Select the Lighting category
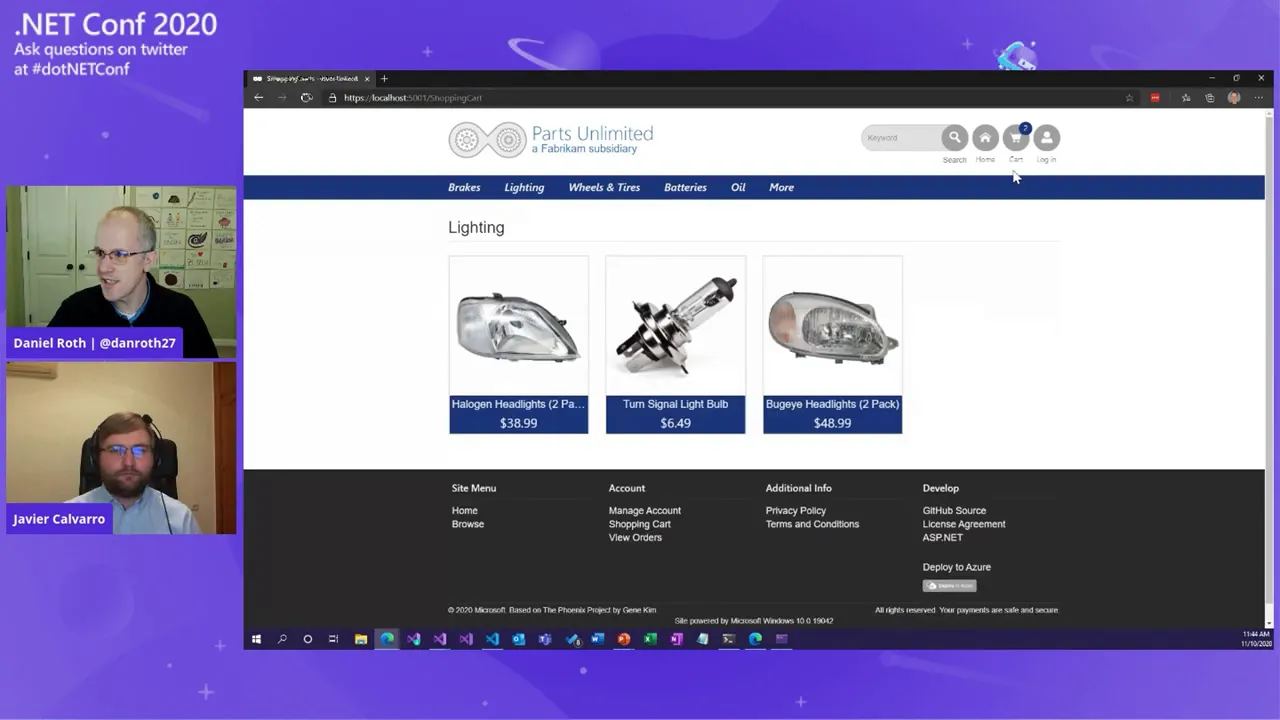This screenshot has height=720, width=1280. 524,187
